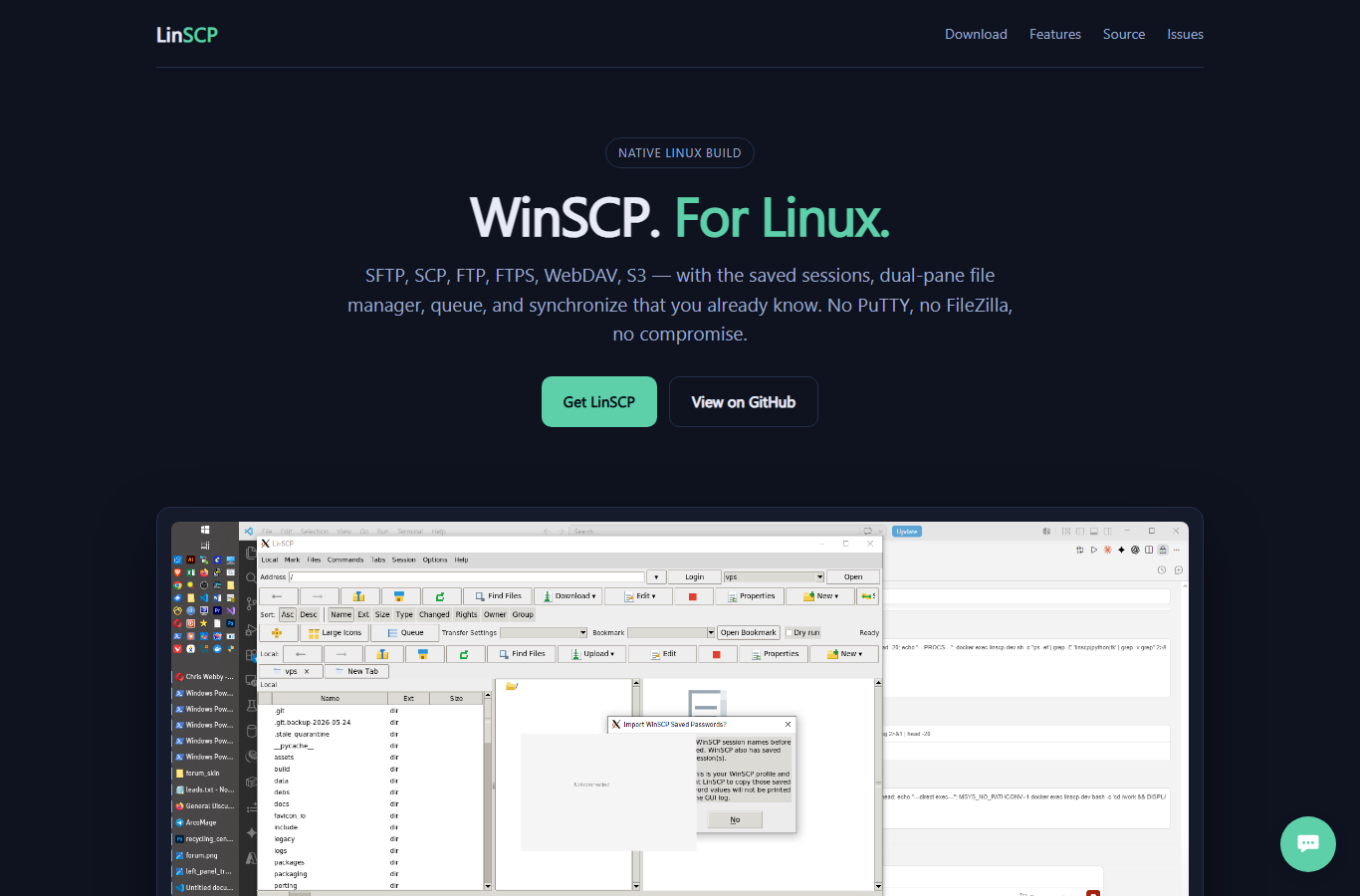Image resolution: width=1360 pixels, height=896 pixels.
Task: Click the forward arrow in the Download row
Action: (318, 596)
